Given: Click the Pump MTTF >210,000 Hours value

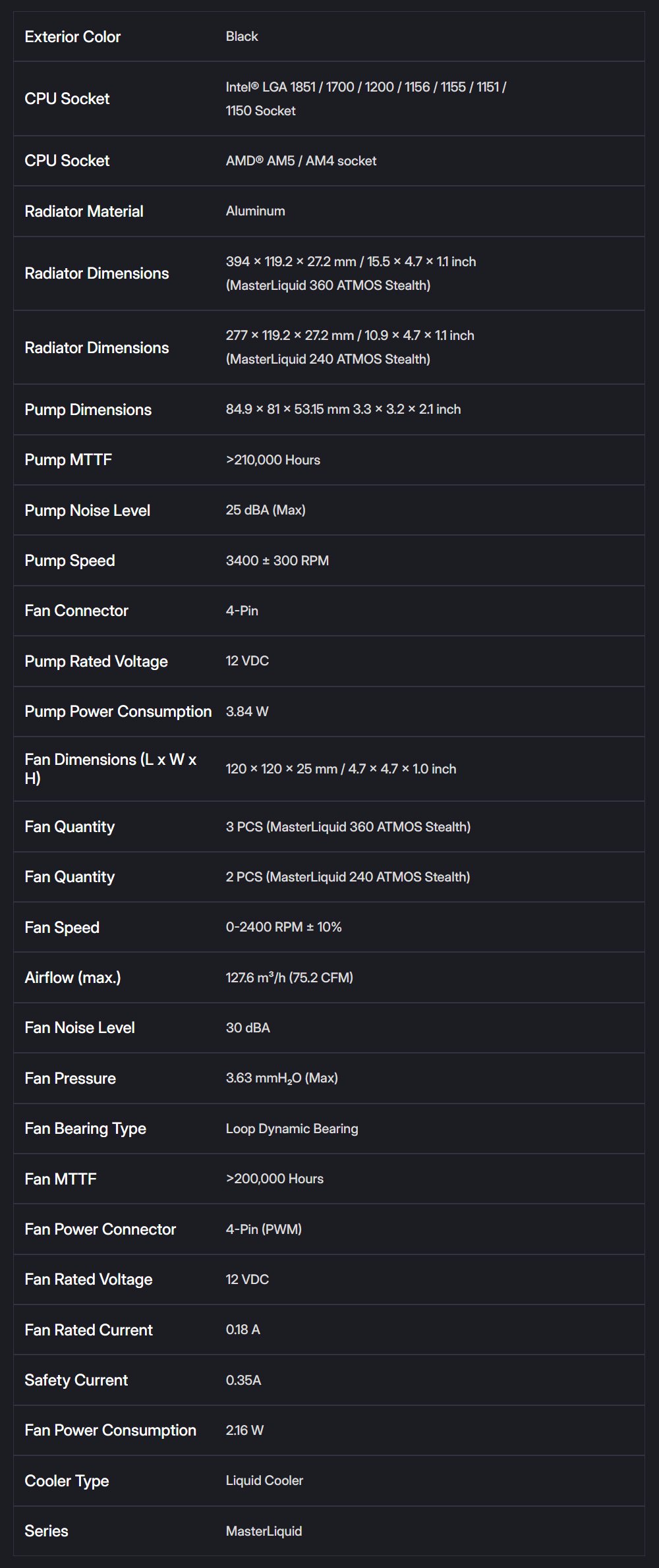Looking at the screenshot, I should (273, 460).
